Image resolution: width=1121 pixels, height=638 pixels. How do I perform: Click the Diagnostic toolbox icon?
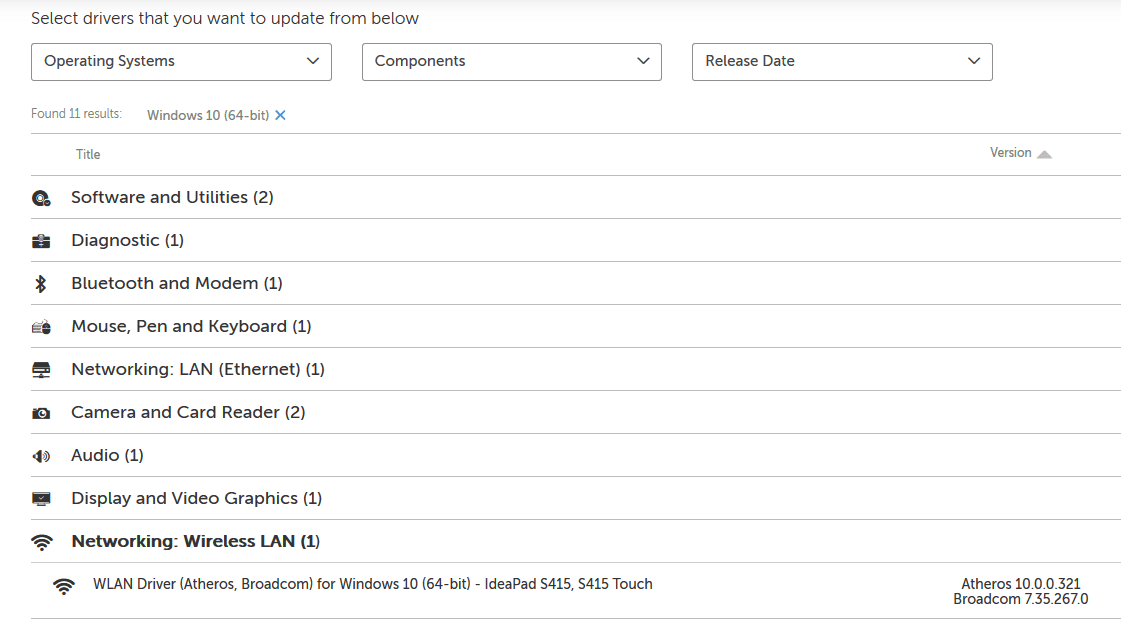pyautogui.click(x=41, y=241)
